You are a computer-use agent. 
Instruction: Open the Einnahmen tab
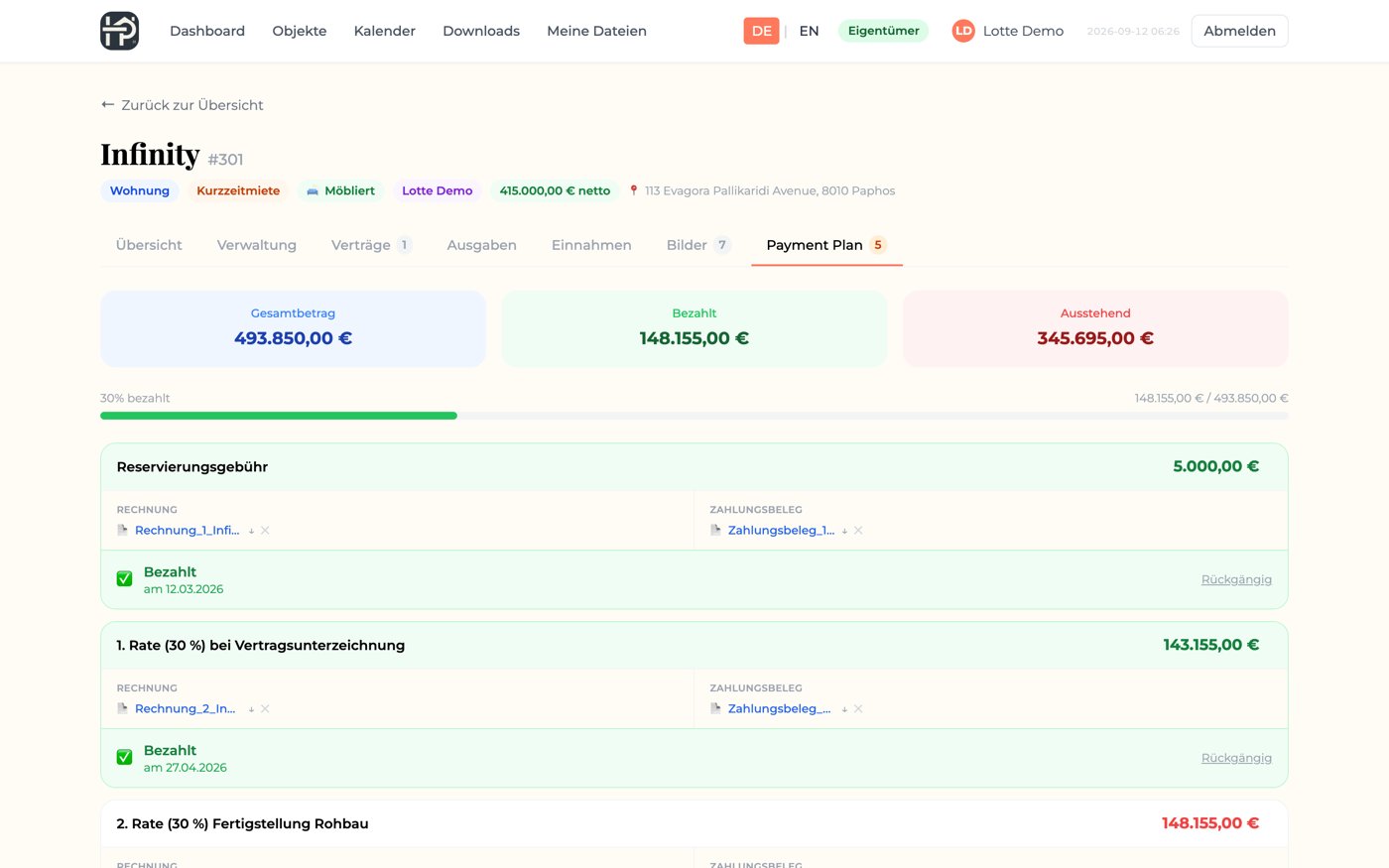[591, 245]
